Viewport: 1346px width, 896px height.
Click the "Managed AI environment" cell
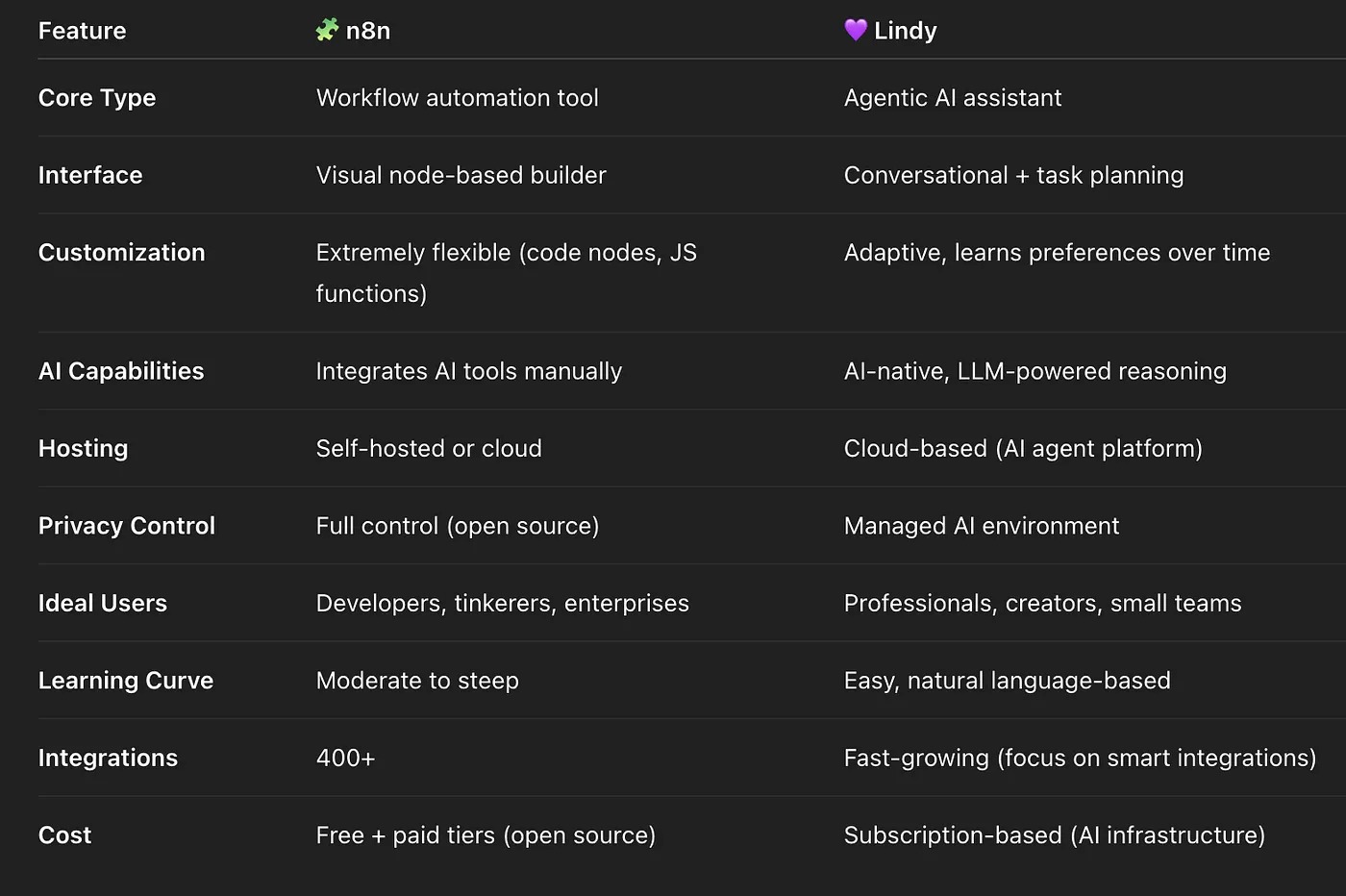(x=982, y=526)
